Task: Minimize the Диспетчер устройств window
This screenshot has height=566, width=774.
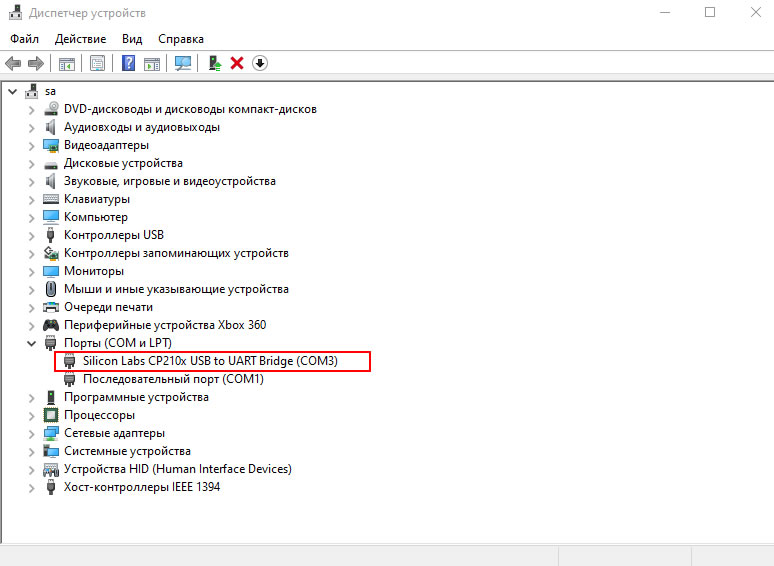Action: (665, 12)
